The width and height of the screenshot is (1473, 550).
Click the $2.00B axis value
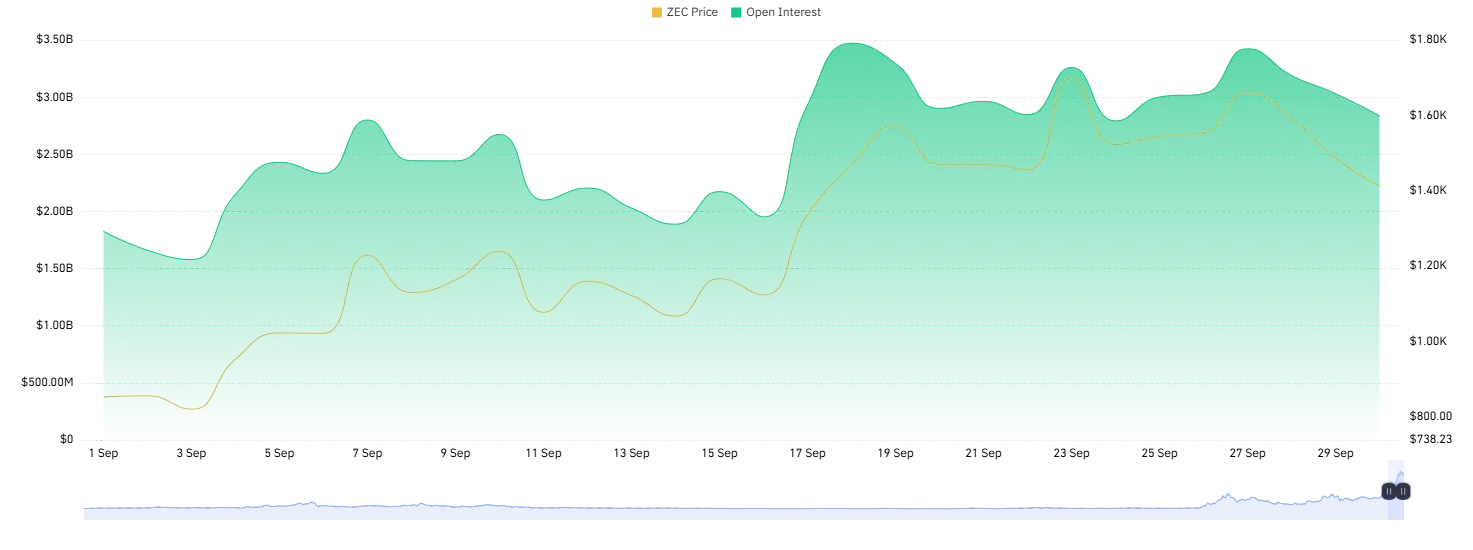pos(55,211)
